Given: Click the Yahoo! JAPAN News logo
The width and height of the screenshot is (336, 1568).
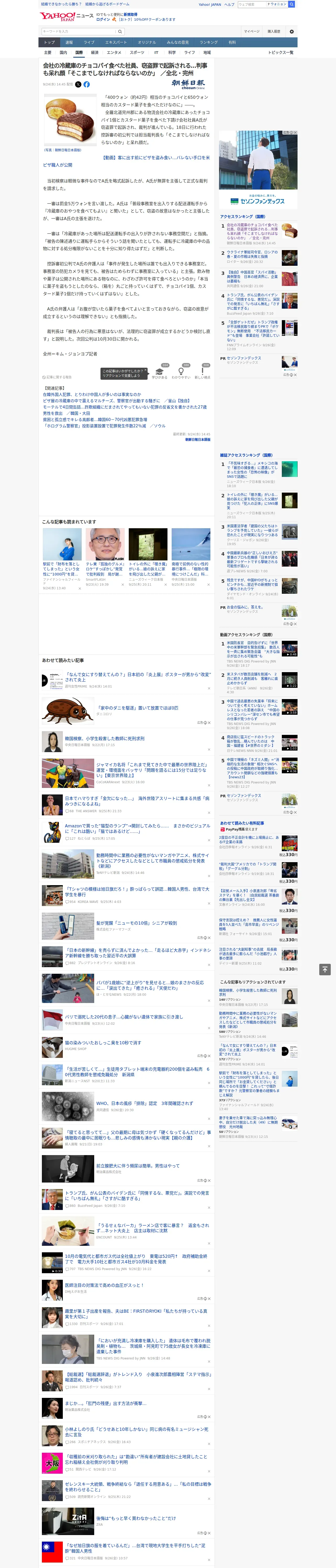Looking at the screenshot, I should coord(66,16).
